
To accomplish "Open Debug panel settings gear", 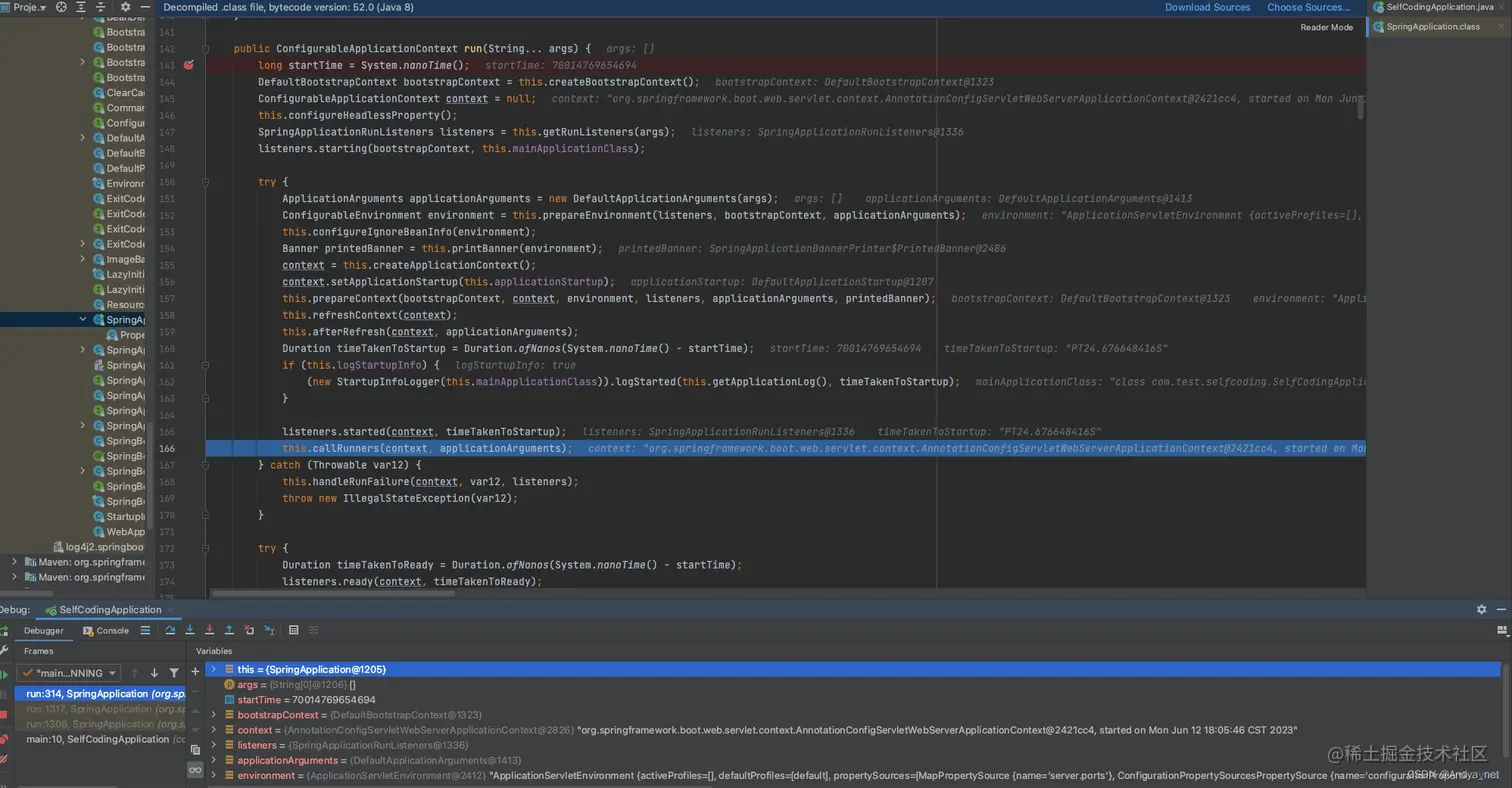I will pos(1482,609).
